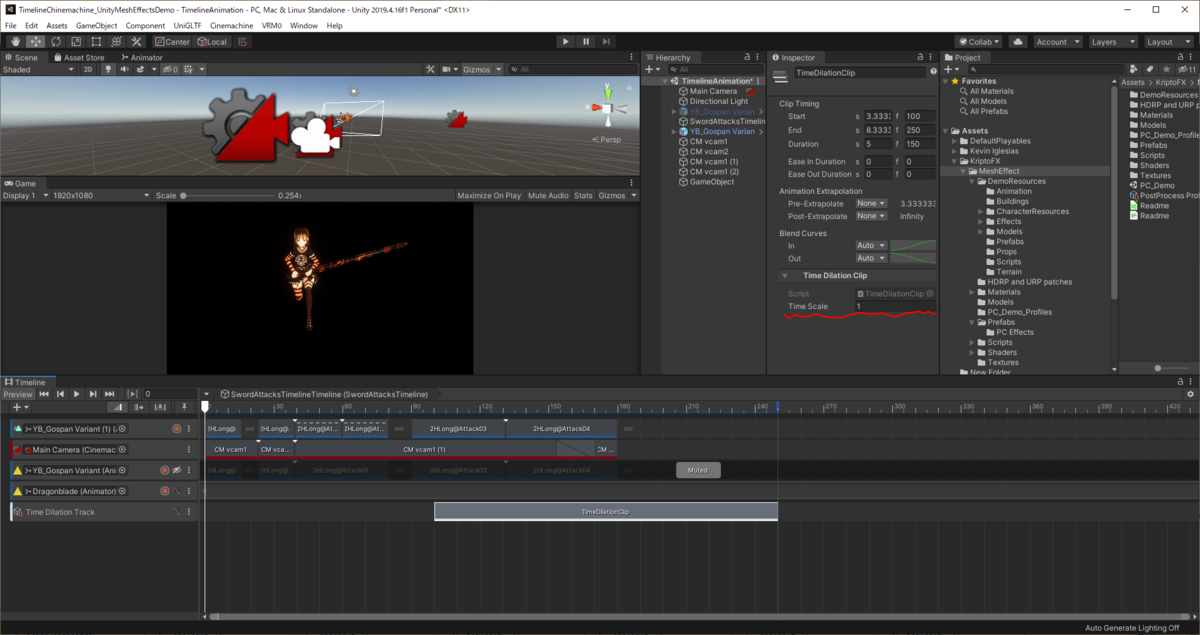
Task: Click the timeline play button
Action: click(x=77, y=394)
